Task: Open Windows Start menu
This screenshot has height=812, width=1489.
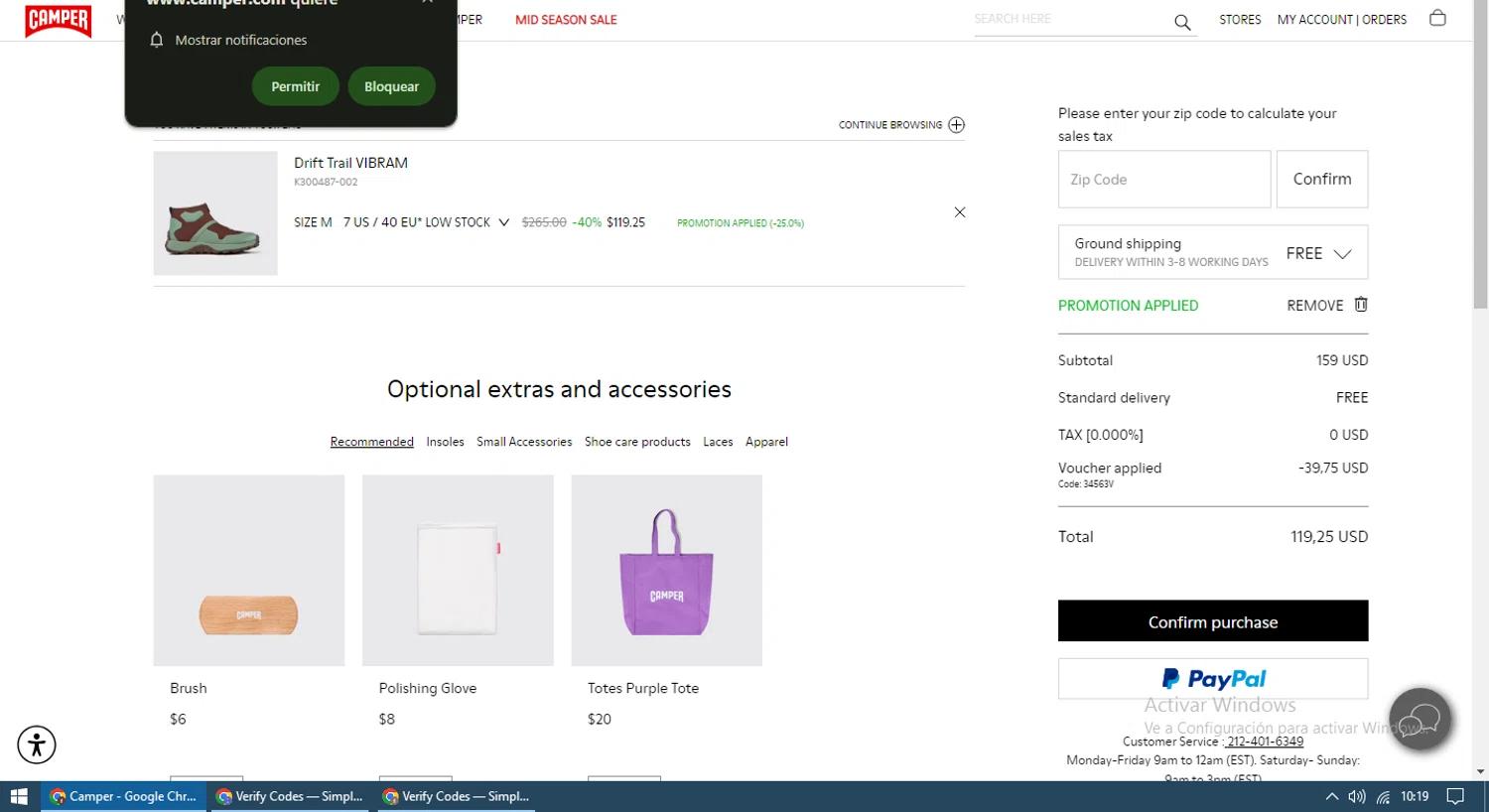Action: tap(19, 796)
